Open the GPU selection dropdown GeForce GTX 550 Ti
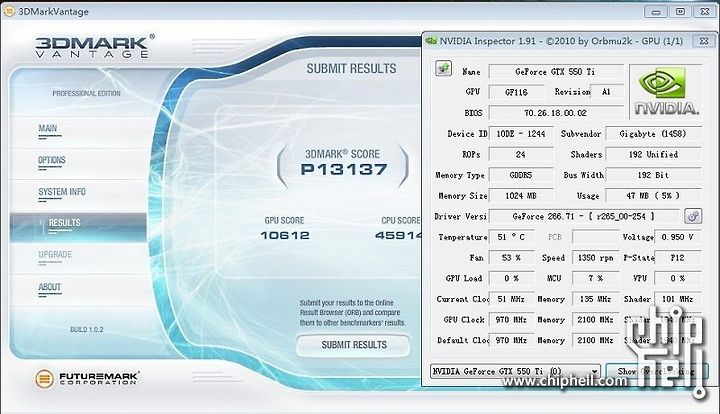The height and width of the screenshot is (414, 720). [x=515, y=371]
